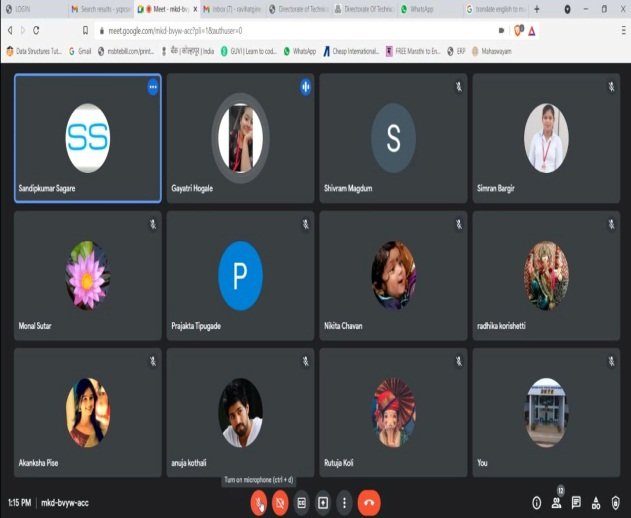Image resolution: width=631 pixels, height=518 pixels.
Task: Select Gayatri Hogale's video tile
Action: [x=239, y=138]
